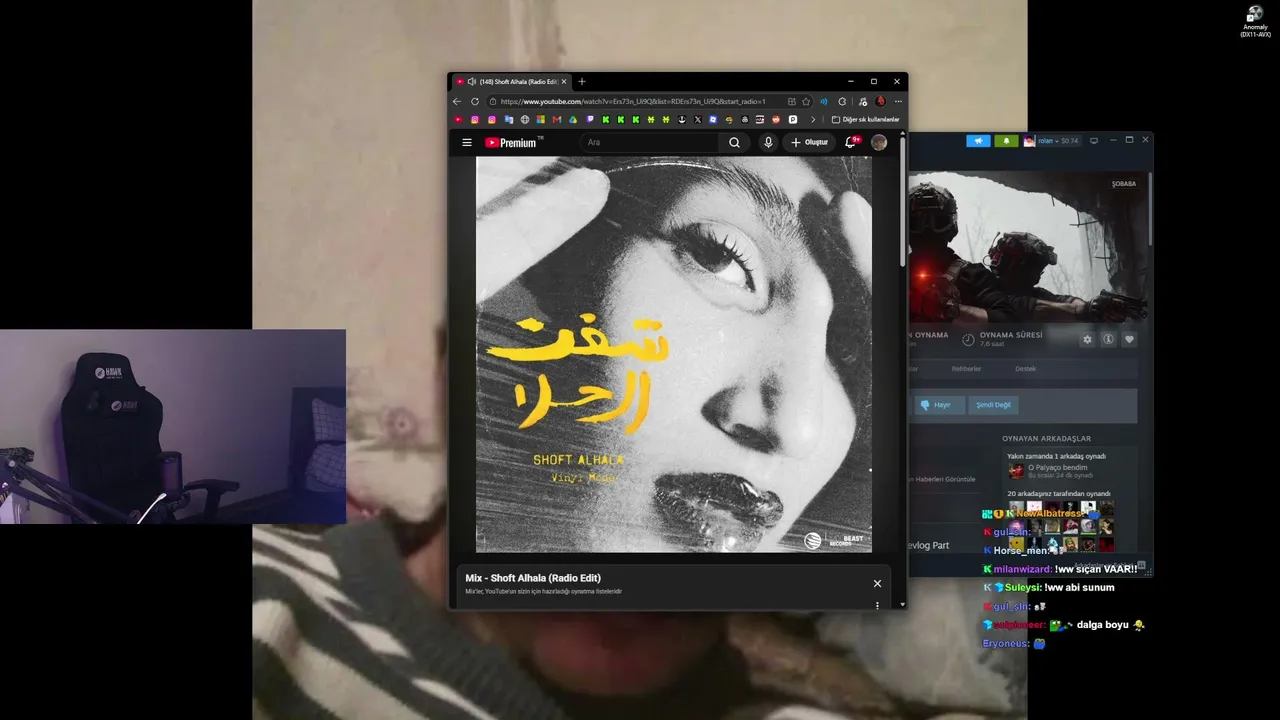Click the YouTube search magnifier button
Image resolution: width=1280 pixels, height=720 pixels.
pos(734,143)
